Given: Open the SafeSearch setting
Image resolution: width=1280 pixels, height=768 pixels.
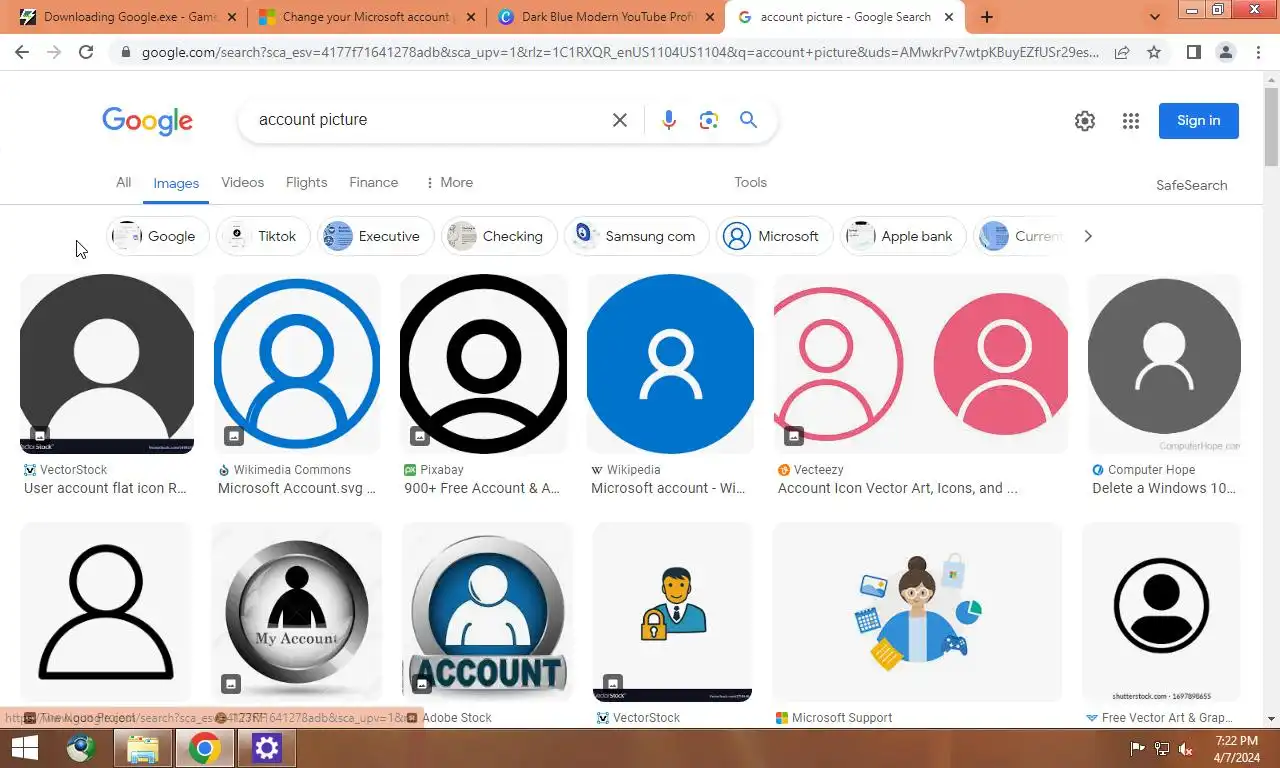Looking at the screenshot, I should click(x=1191, y=185).
